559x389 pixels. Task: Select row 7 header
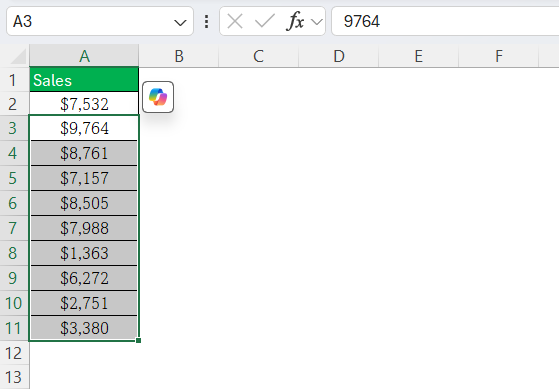14,228
